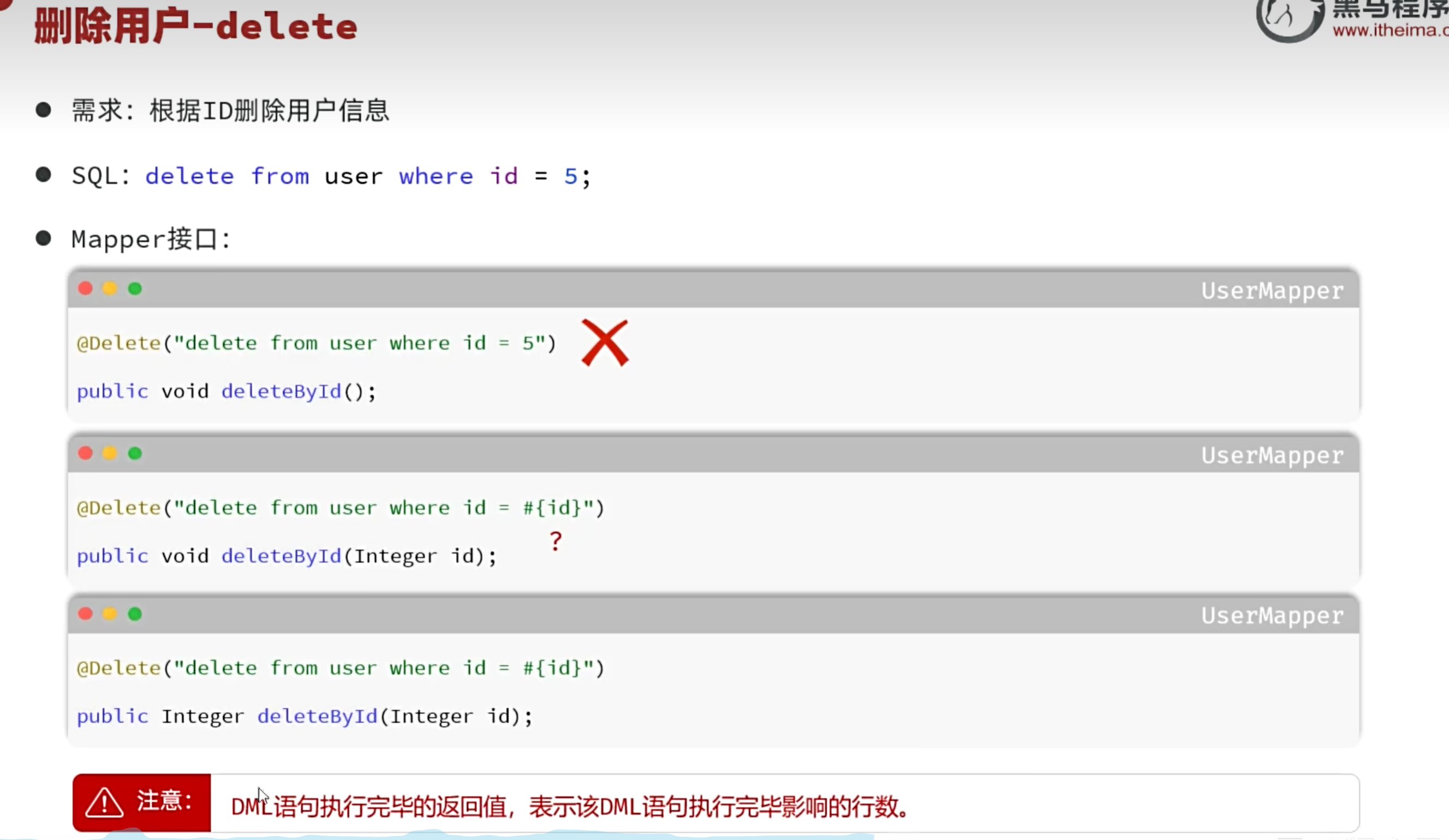Click the red question mark symbol

tap(556, 541)
